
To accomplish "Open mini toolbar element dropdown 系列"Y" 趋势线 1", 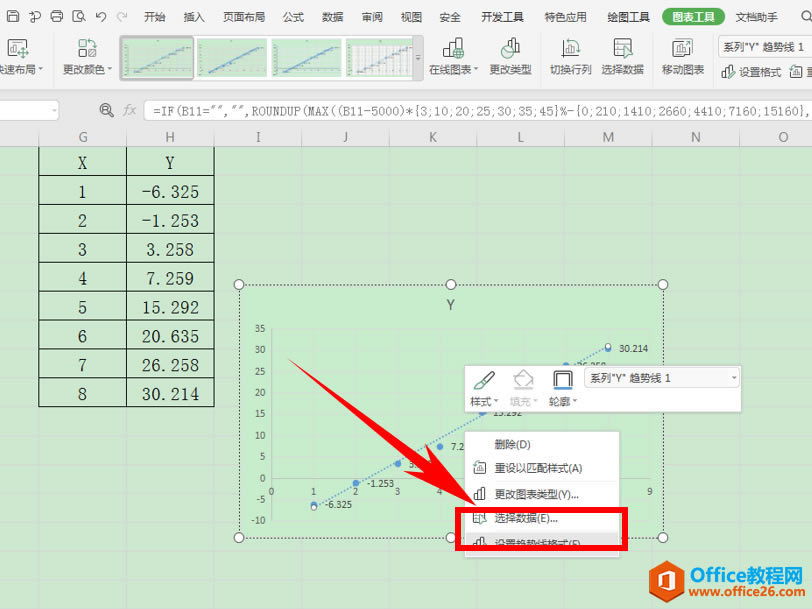I will pyautogui.click(x=662, y=378).
